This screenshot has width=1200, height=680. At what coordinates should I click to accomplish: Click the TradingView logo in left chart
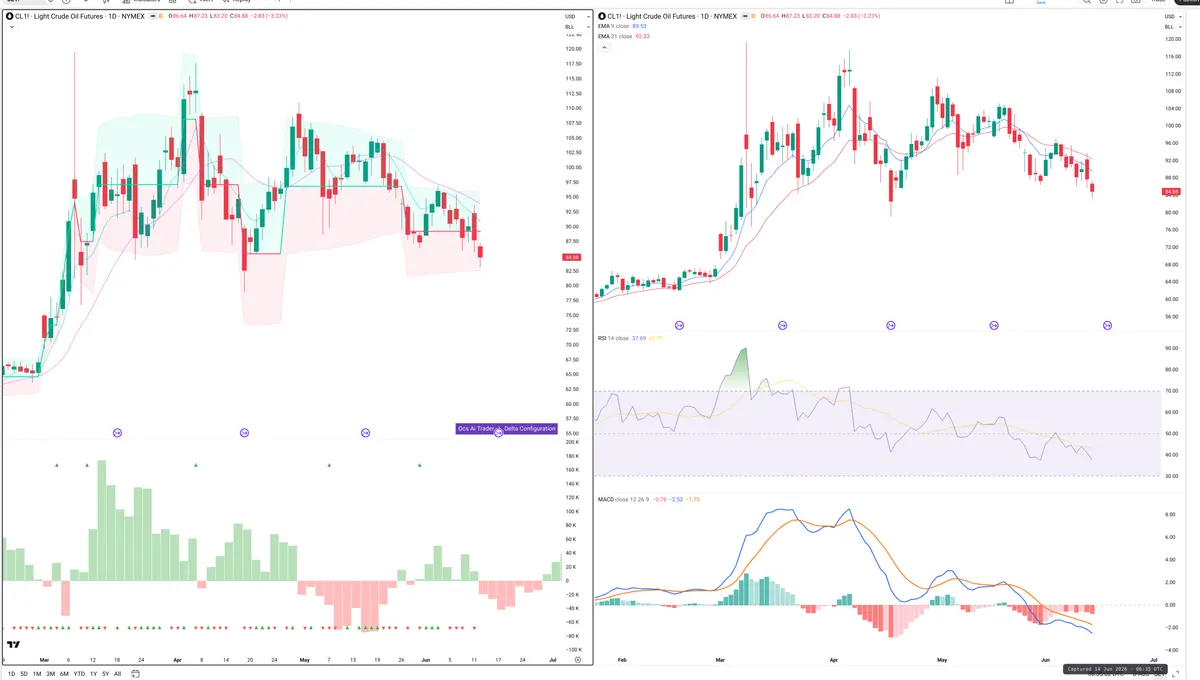pos(14,645)
